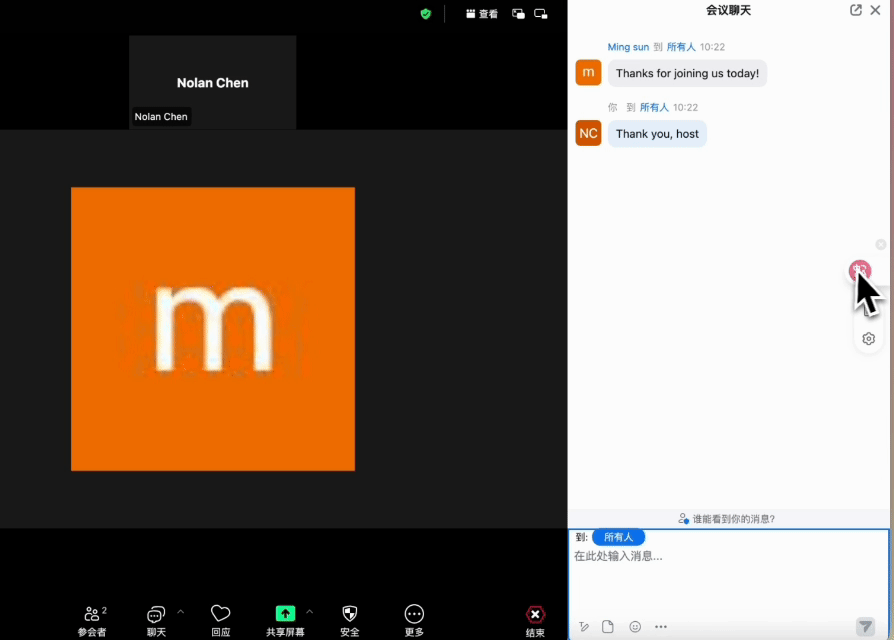Click the pink translate floating icon
The image size is (894, 640).
click(x=859, y=270)
